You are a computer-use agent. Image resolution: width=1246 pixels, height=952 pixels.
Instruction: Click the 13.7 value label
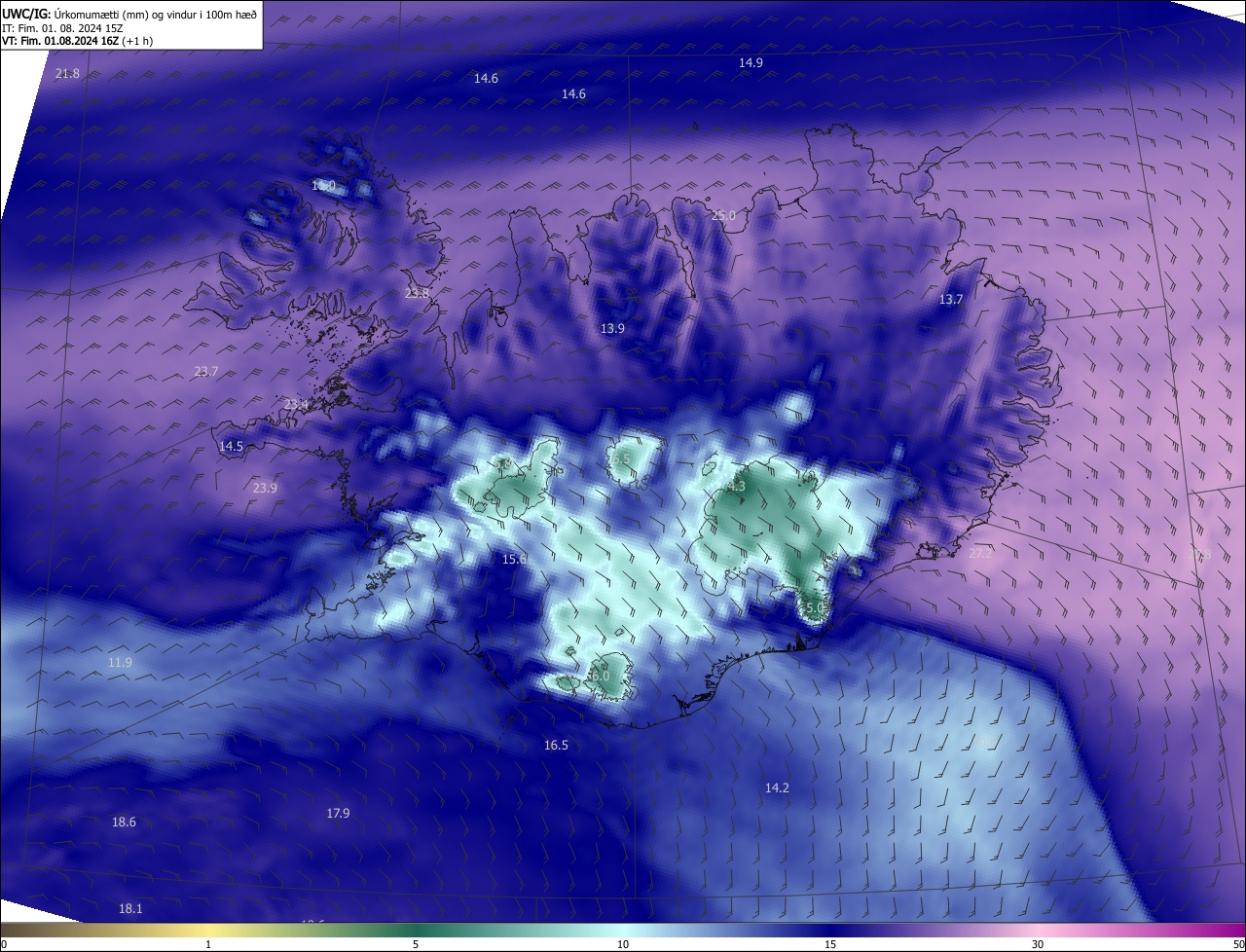[x=950, y=300]
